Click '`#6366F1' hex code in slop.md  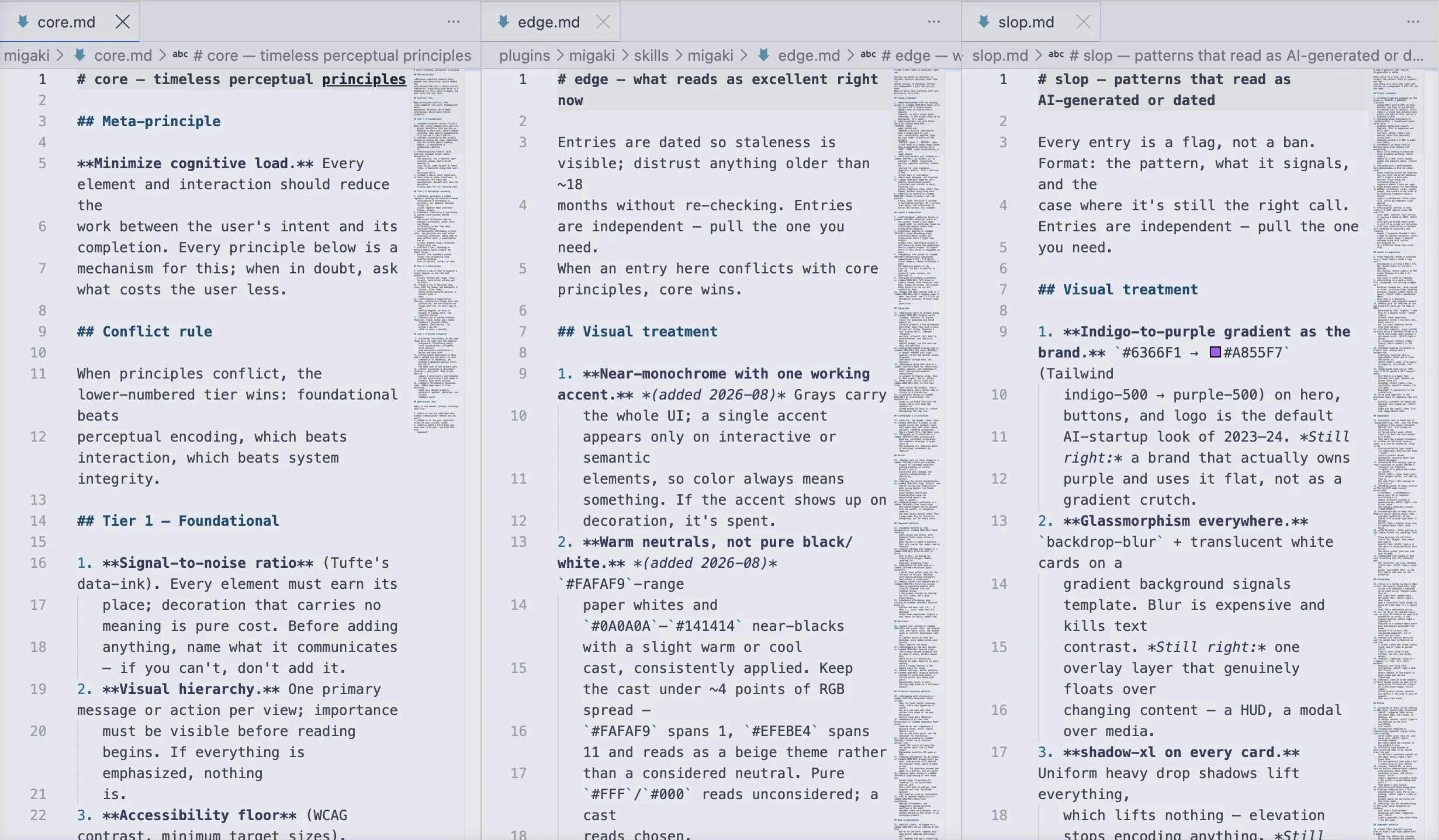tap(1147, 352)
